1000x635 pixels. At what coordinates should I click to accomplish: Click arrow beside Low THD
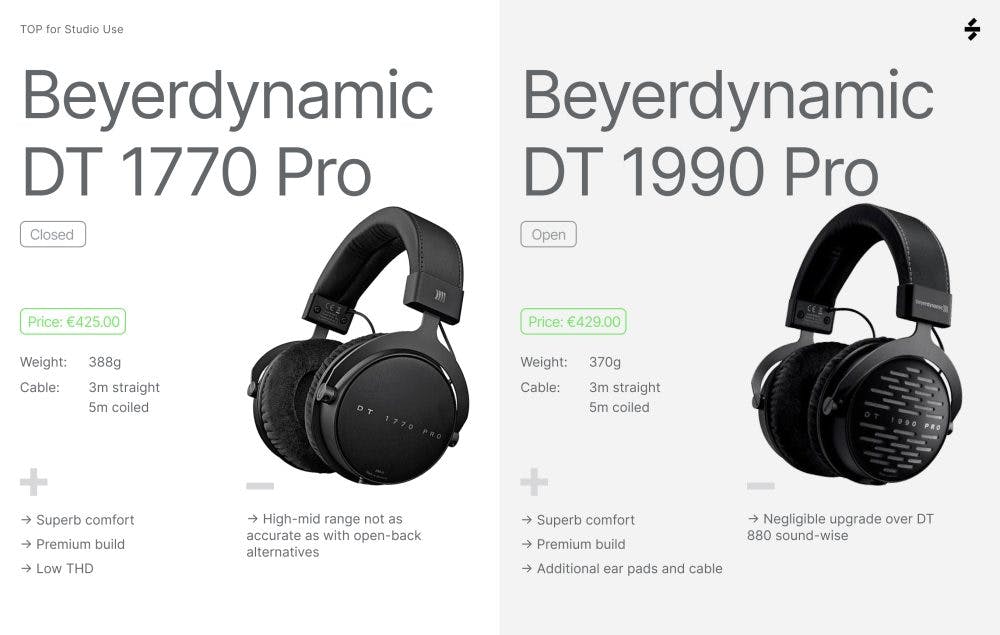(26, 568)
